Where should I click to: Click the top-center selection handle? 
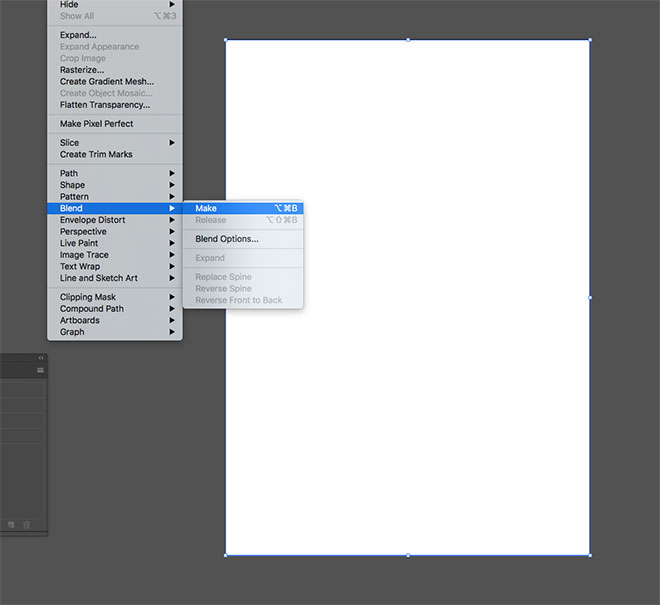tap(408, 40)
